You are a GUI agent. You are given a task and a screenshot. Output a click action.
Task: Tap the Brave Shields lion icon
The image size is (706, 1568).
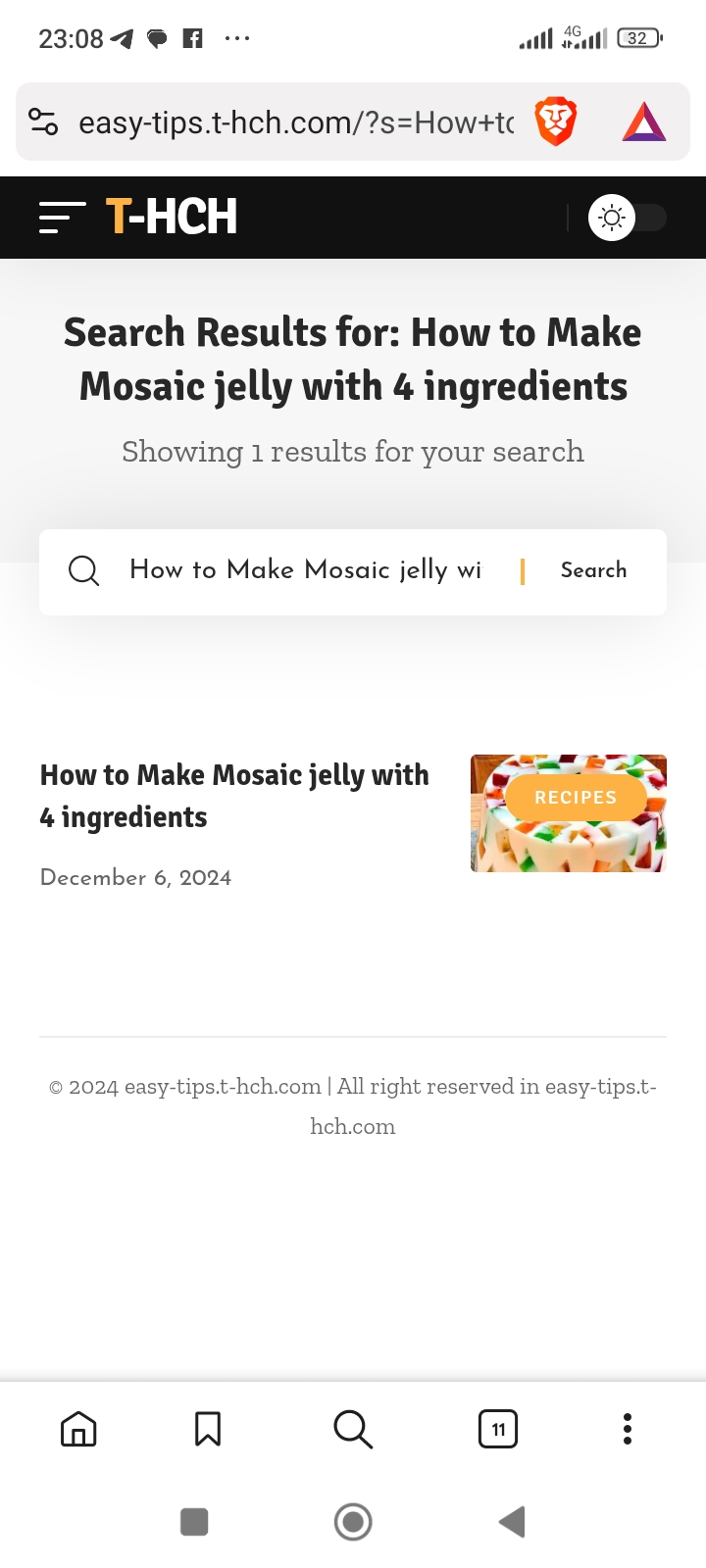[556, 122]
